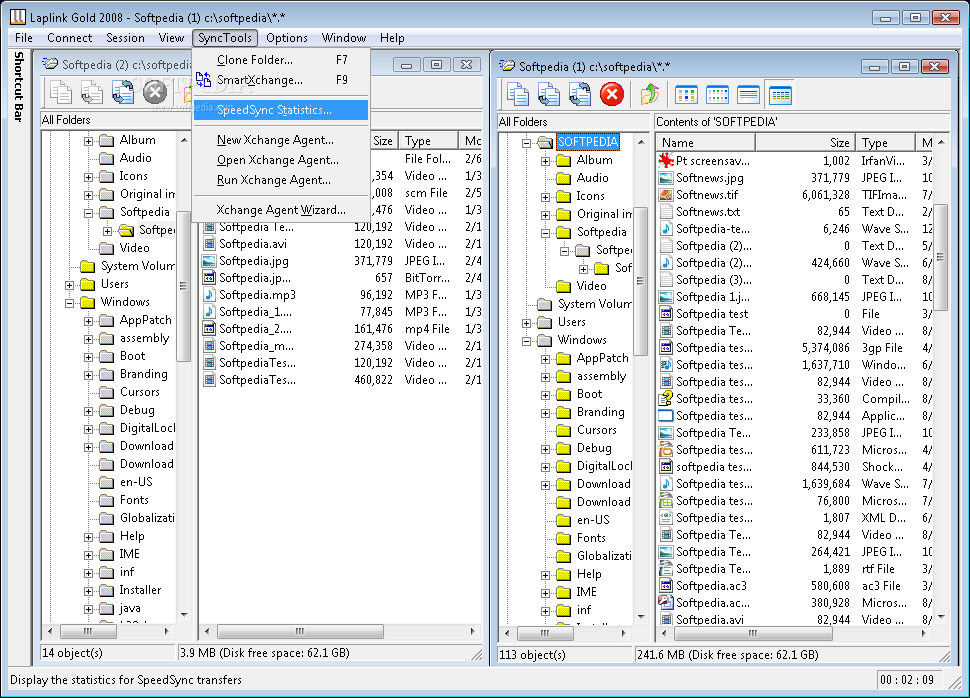The height and width of the screenshot is (698, 970).
Task: Click the Softpedia-te... Wave sound file icon
Action: (666, 229)
